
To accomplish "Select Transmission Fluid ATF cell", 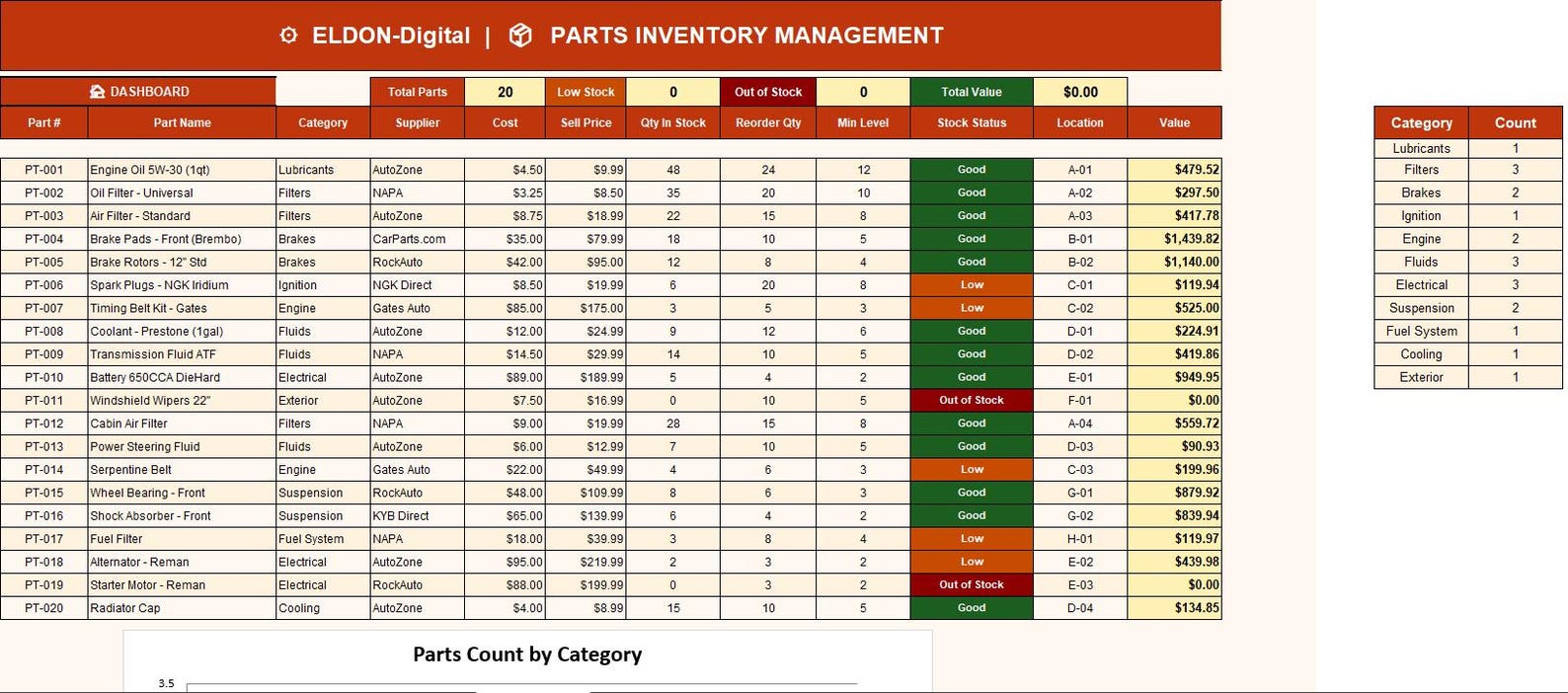I will pyautogui.click(x=182, y=354).
